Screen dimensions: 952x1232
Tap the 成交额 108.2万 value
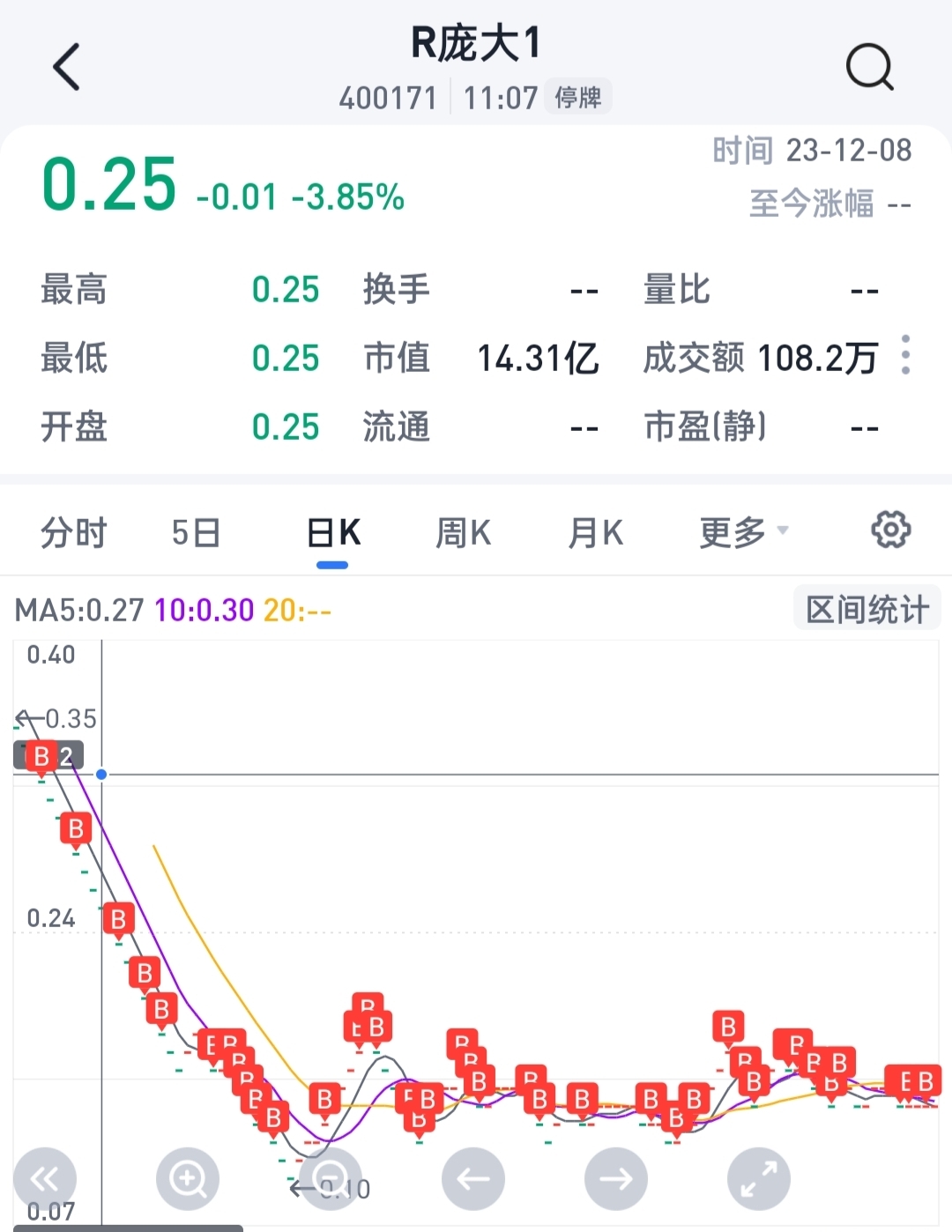(x=817, y=359)
